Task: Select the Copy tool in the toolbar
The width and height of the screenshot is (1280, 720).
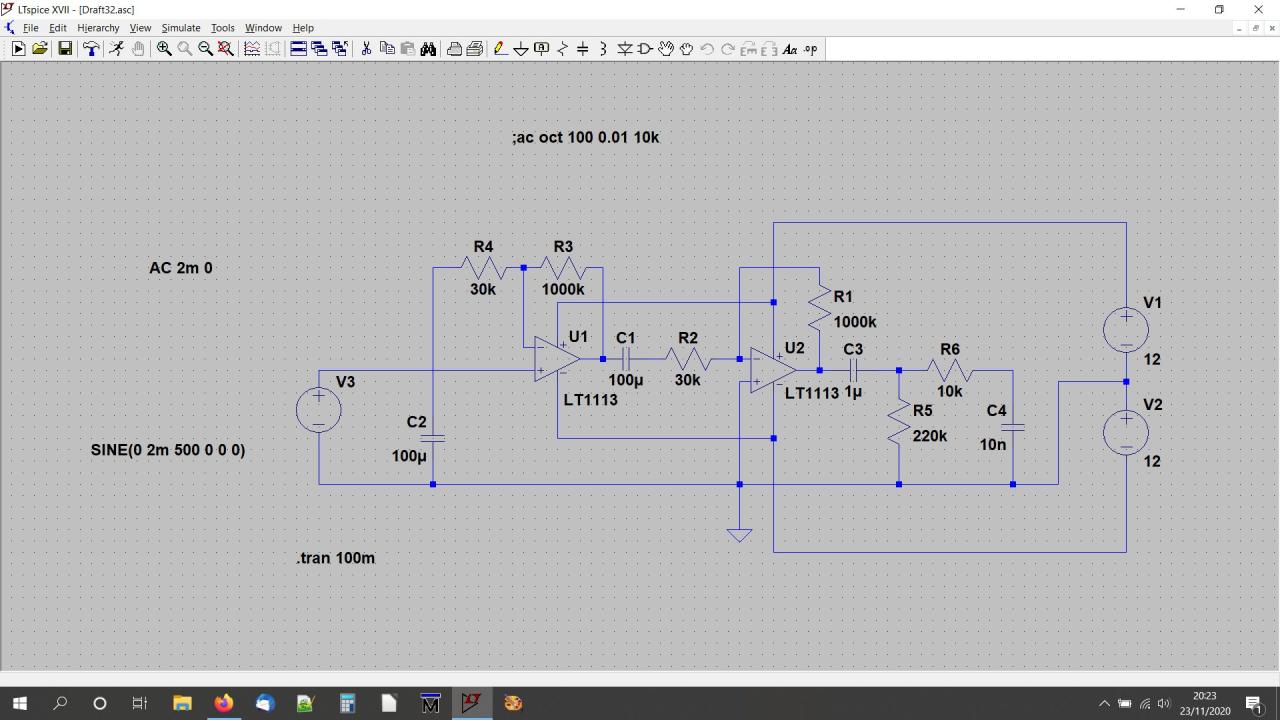Action: click(387, 49)
